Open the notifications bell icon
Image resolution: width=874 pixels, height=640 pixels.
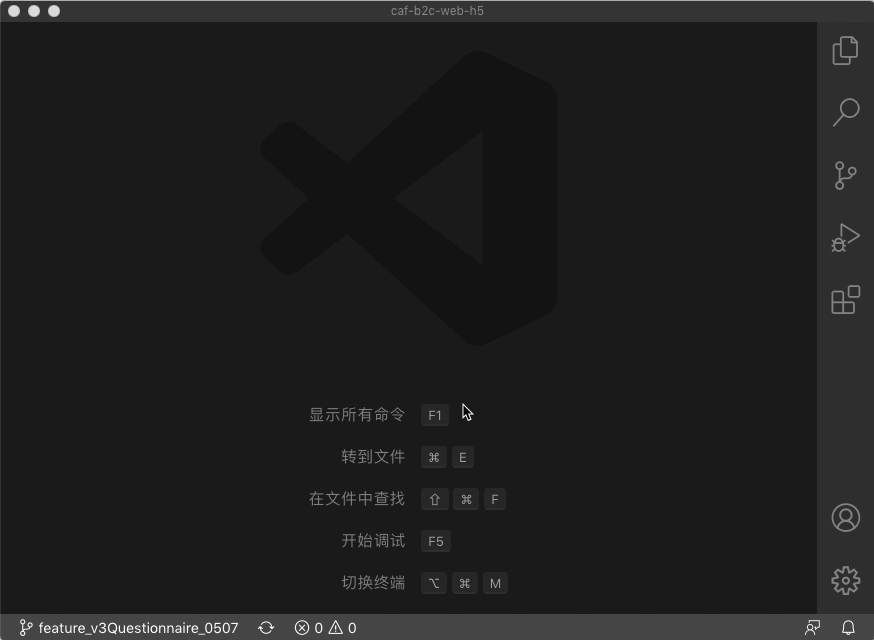[849, 628]
